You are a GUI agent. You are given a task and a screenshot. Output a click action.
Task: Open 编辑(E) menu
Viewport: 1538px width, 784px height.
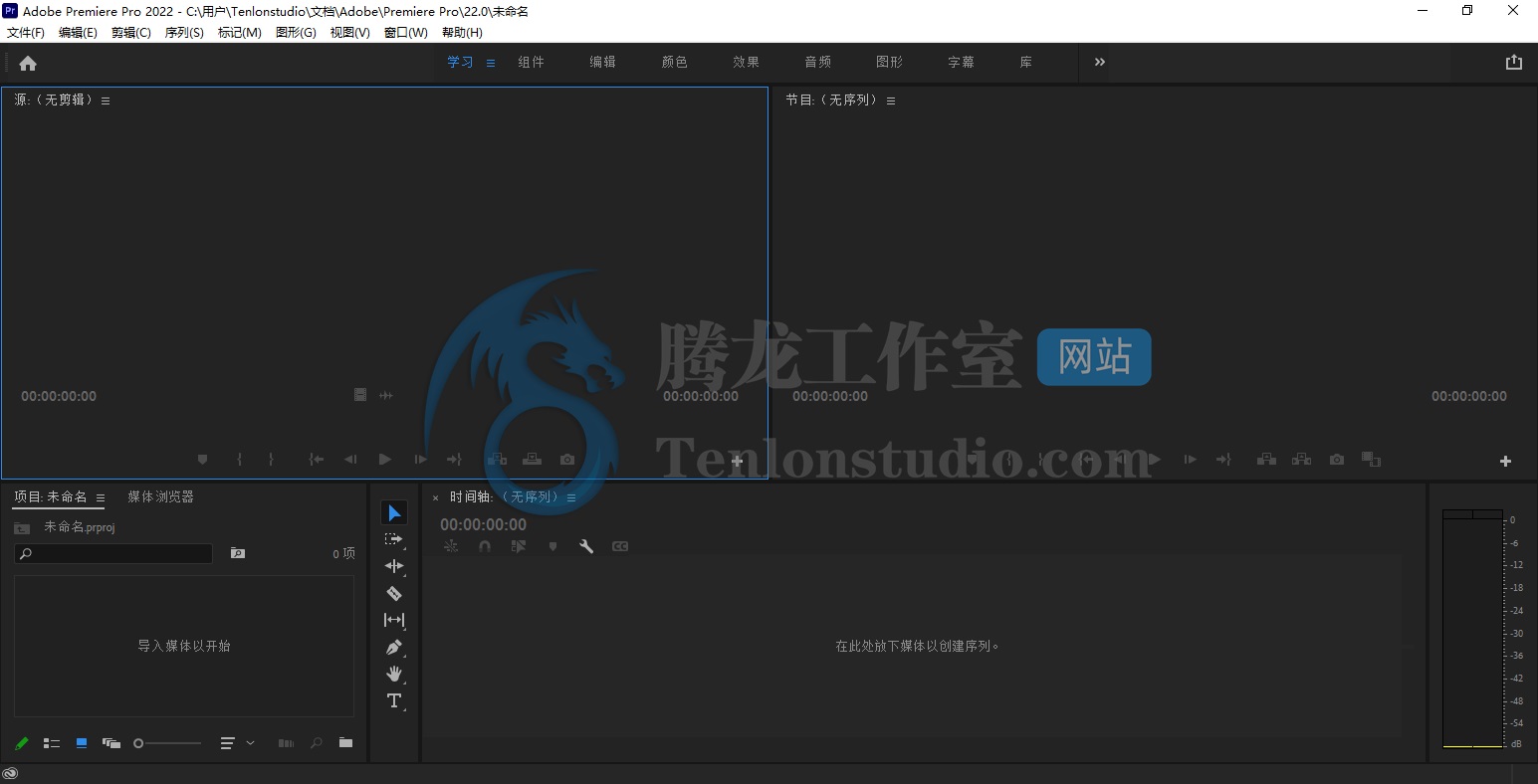78,33
